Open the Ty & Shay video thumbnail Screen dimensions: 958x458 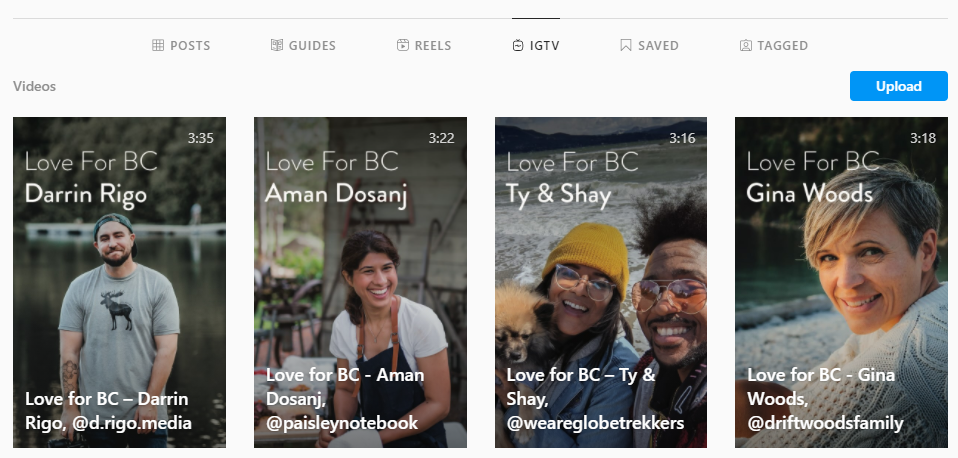pos(601,270)
